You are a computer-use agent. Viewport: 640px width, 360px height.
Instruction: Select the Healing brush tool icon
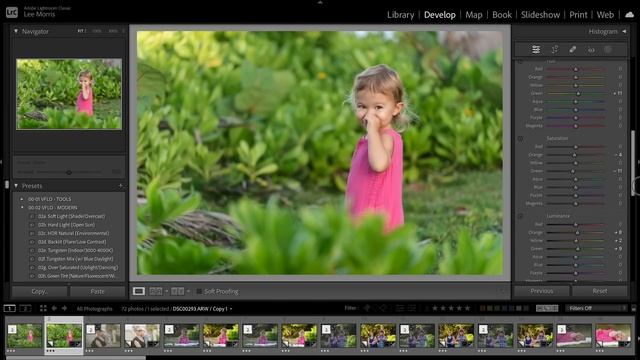tap(573, 49)
